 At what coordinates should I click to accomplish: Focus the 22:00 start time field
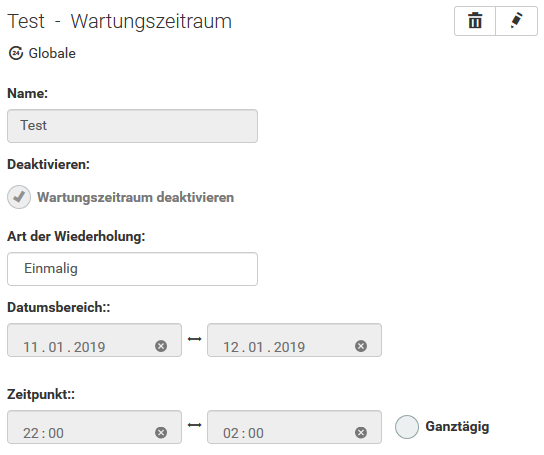click(94, 427)
